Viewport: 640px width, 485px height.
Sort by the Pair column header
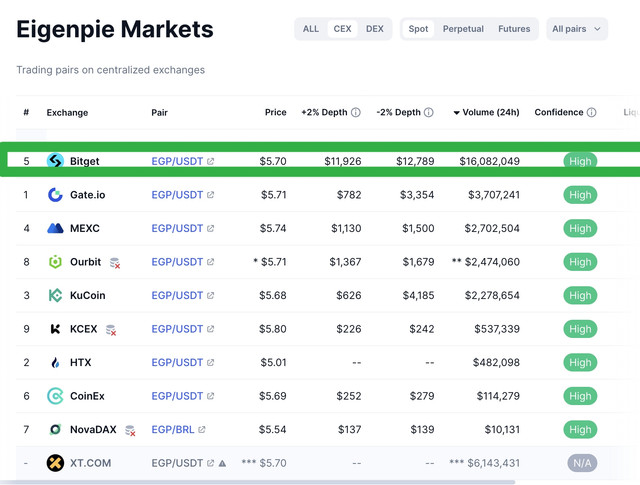pos(160,113)
